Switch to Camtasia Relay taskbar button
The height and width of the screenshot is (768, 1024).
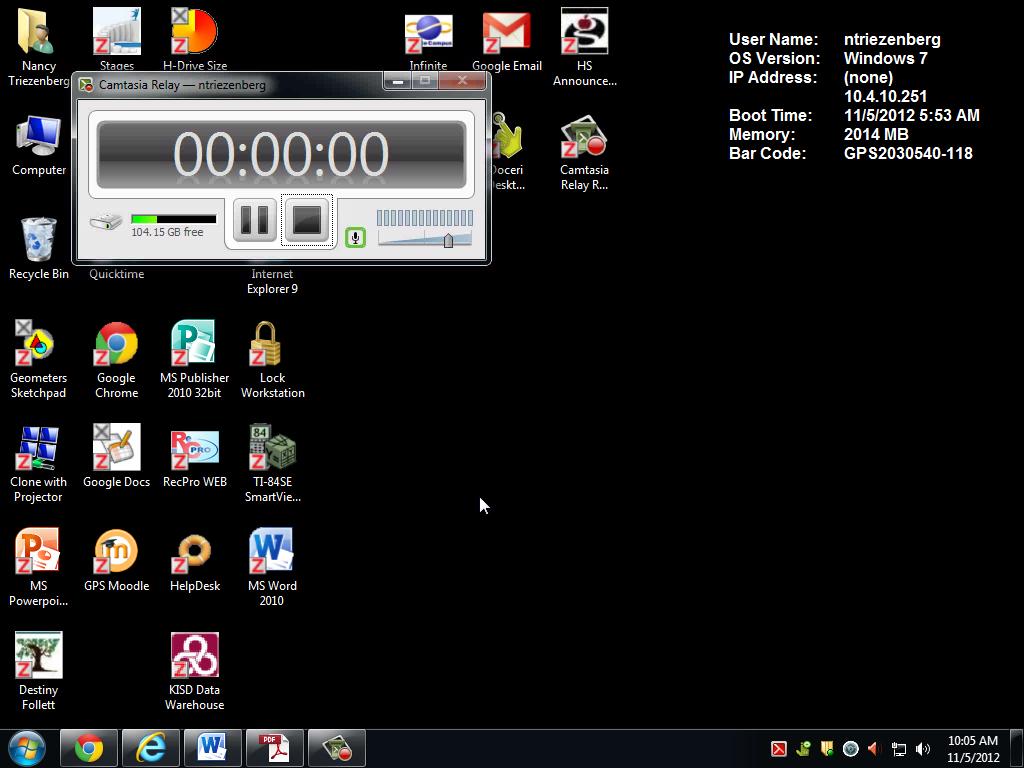click(x=337, y=748)
